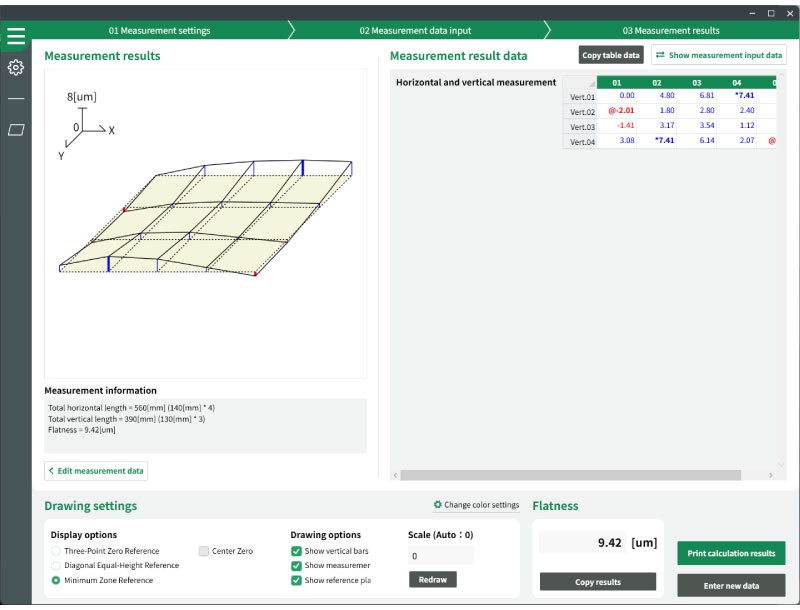Click the Scale value input field
This screenshot has width=800, height=610.
click(x=440, y=556)
